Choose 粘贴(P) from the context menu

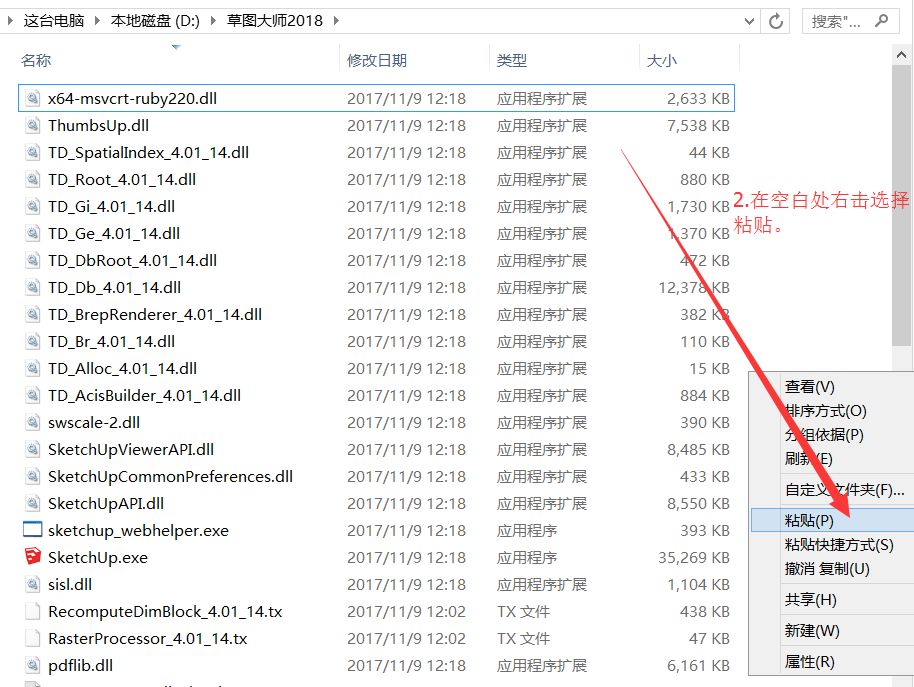coord(809,520)
